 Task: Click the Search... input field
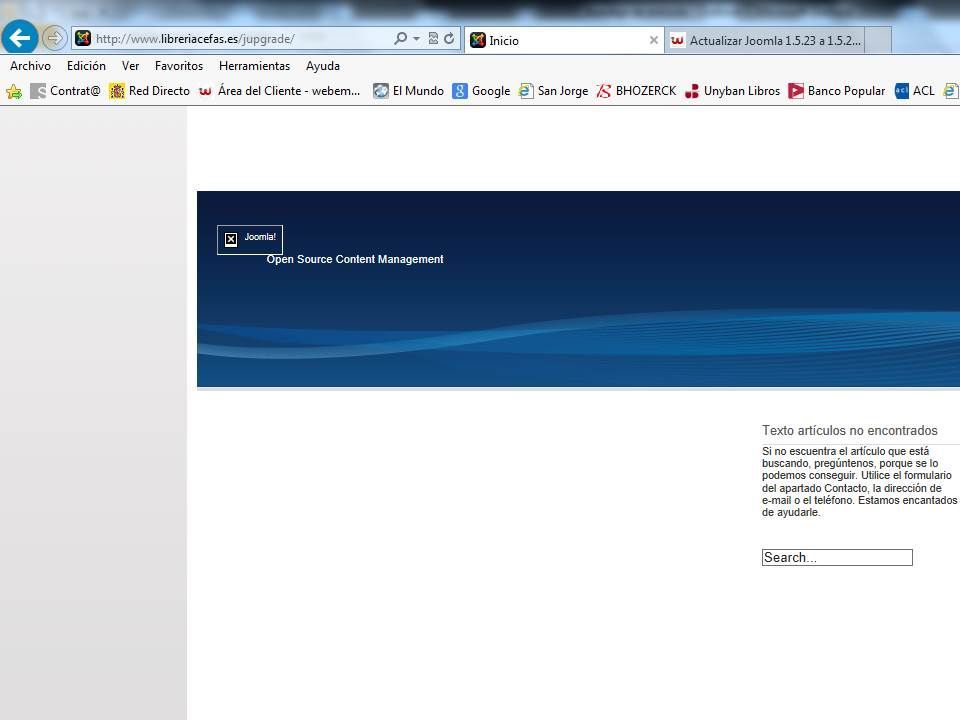(837, 557)
